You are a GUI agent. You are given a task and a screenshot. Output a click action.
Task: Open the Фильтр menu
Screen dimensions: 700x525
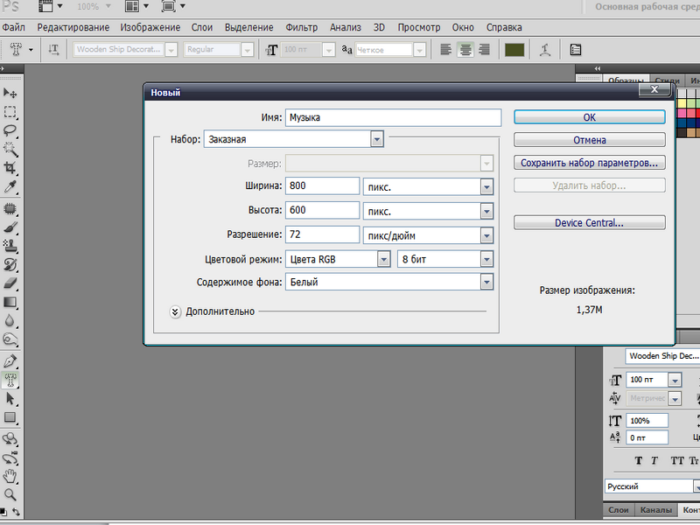click(301, 27)
